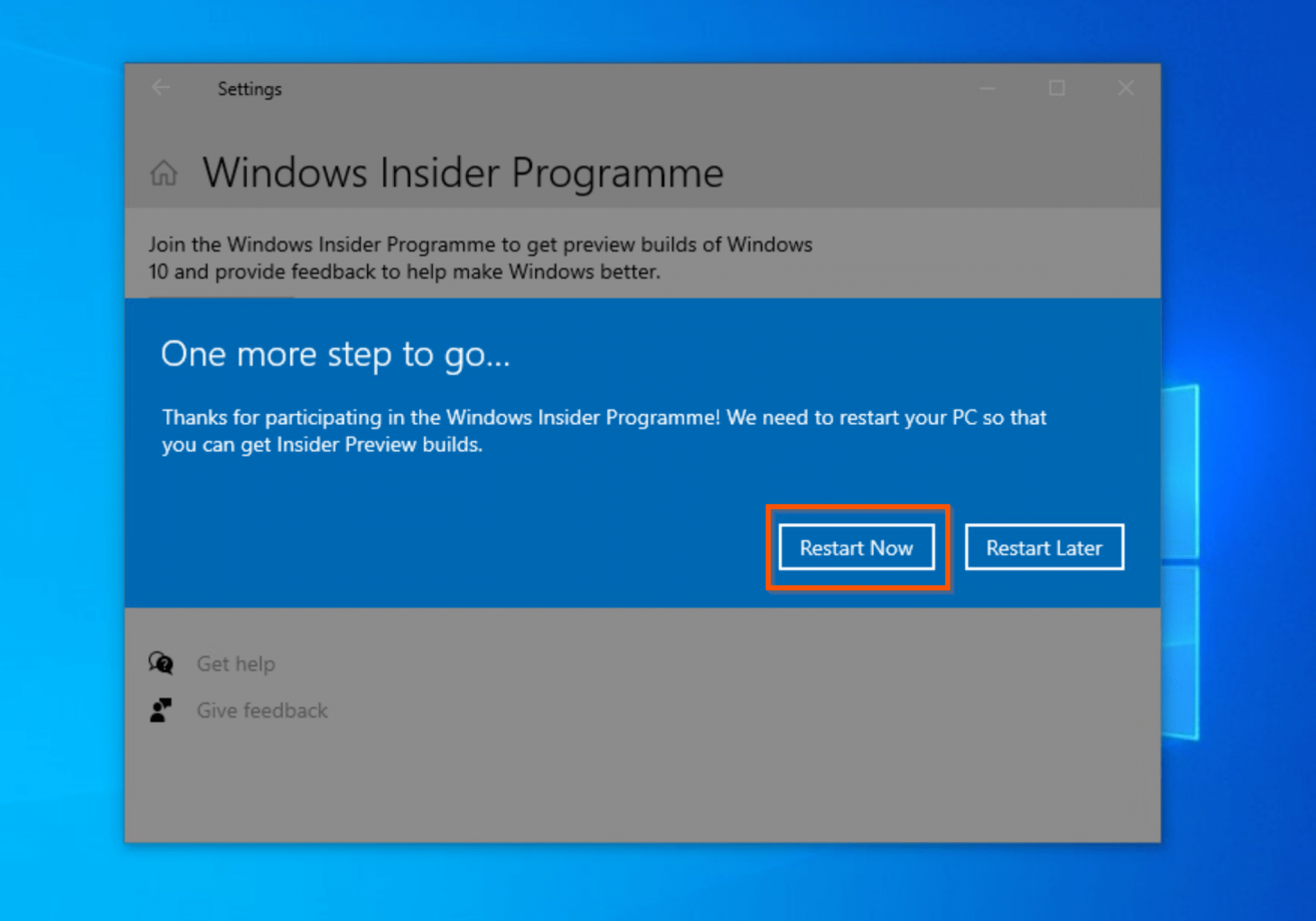Click the question mark on the help icon
Screen dimensions: 1316x921
(166, 667)
